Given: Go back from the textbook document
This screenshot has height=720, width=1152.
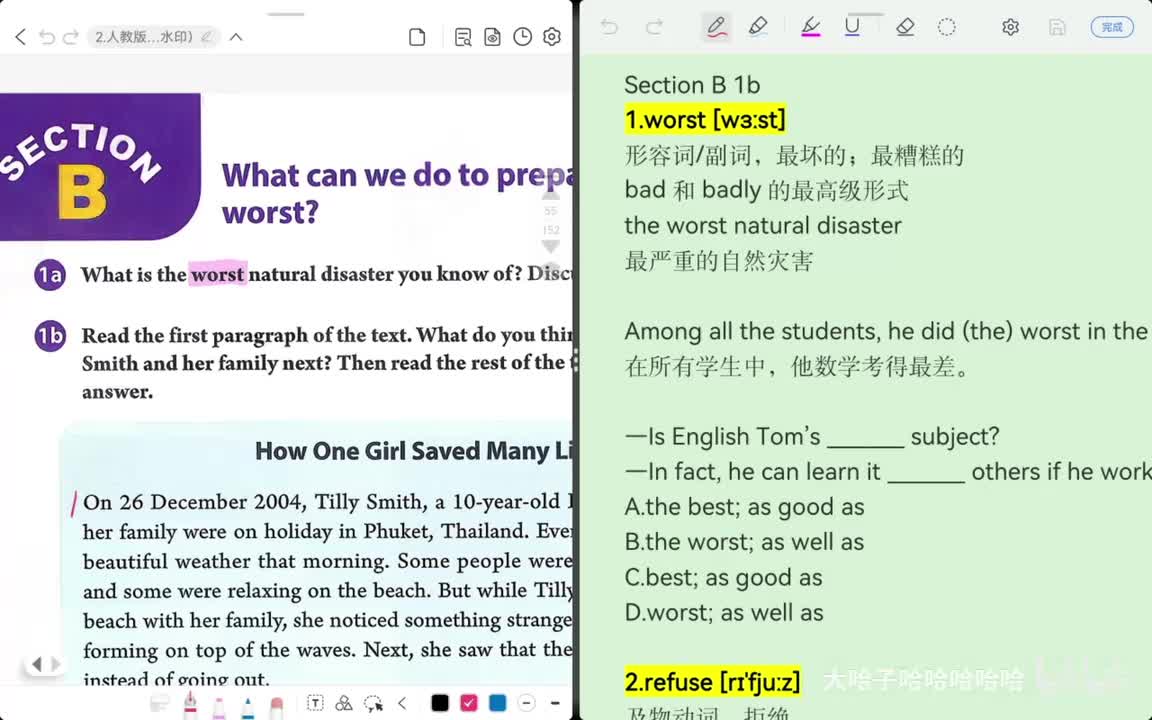Looking at the screenshot, I should (x=21, y=37).
